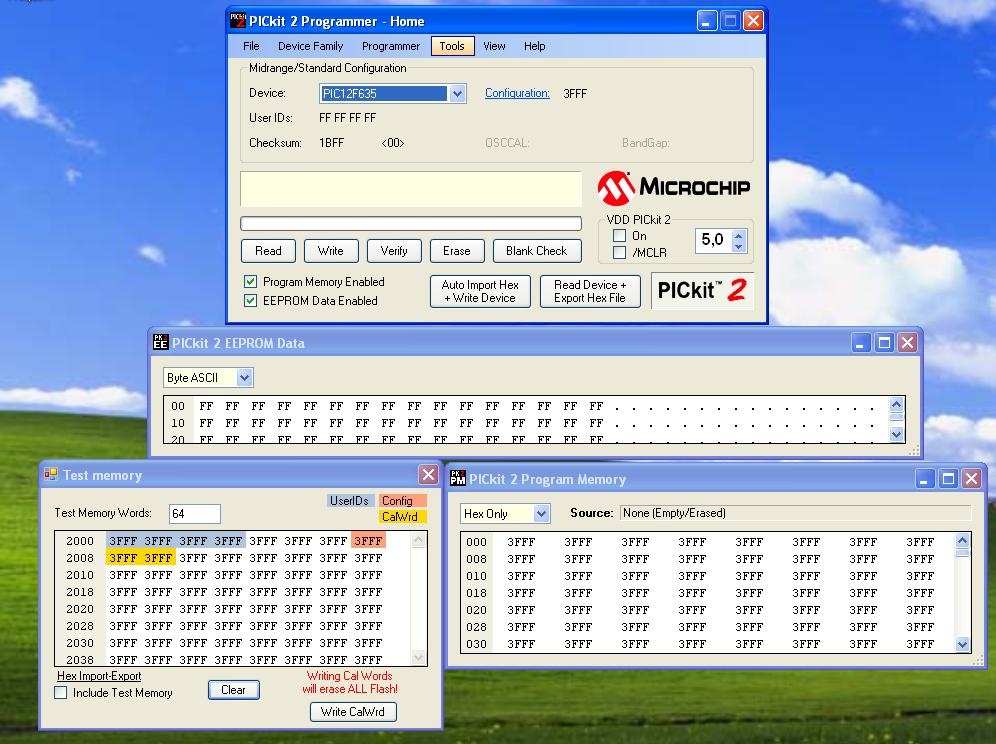Open the Help menu
Viewport: 996px width, 744px height.
[x=534, y=46]
